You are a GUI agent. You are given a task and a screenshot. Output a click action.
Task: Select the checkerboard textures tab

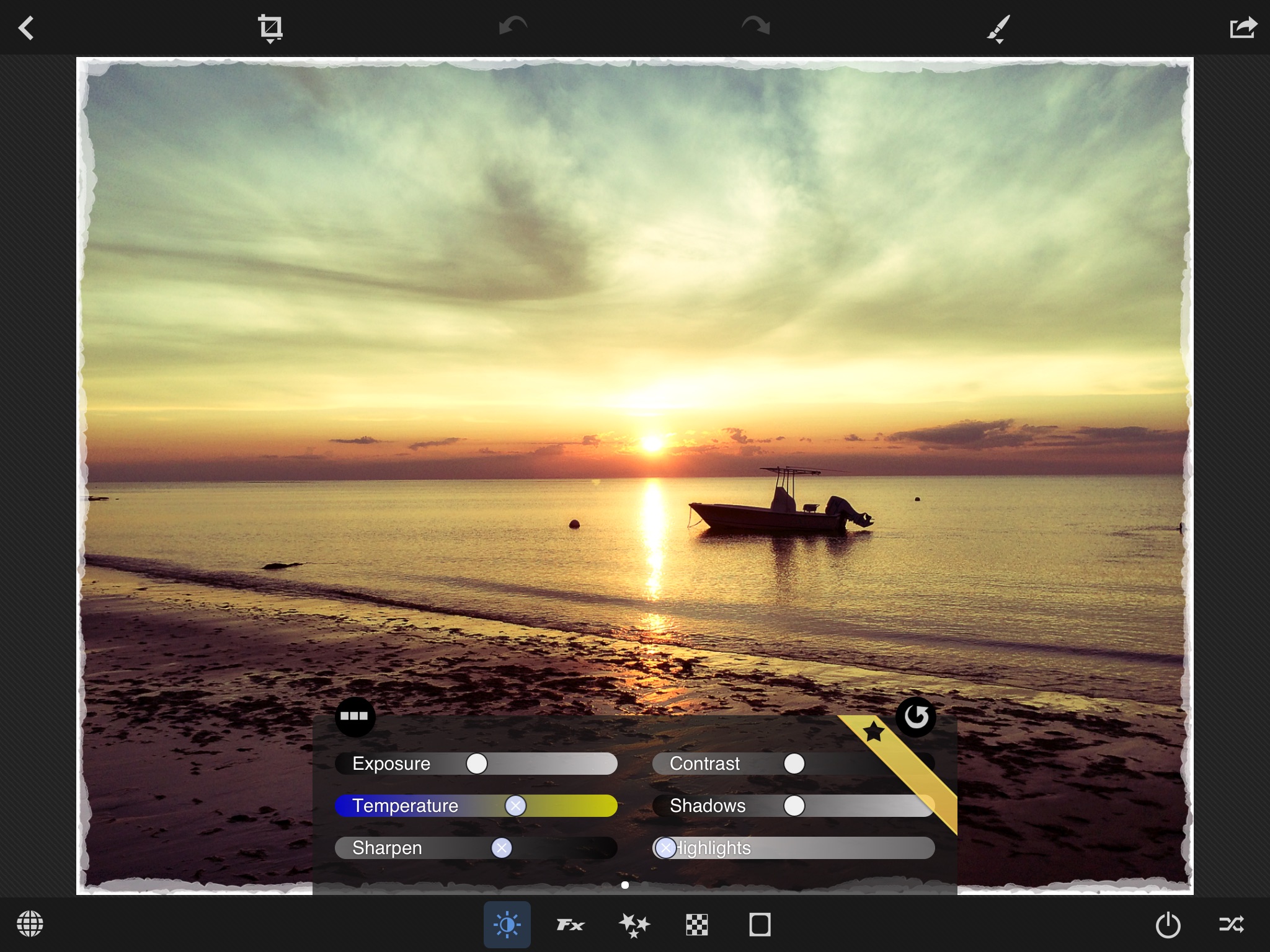coord(697,925)
